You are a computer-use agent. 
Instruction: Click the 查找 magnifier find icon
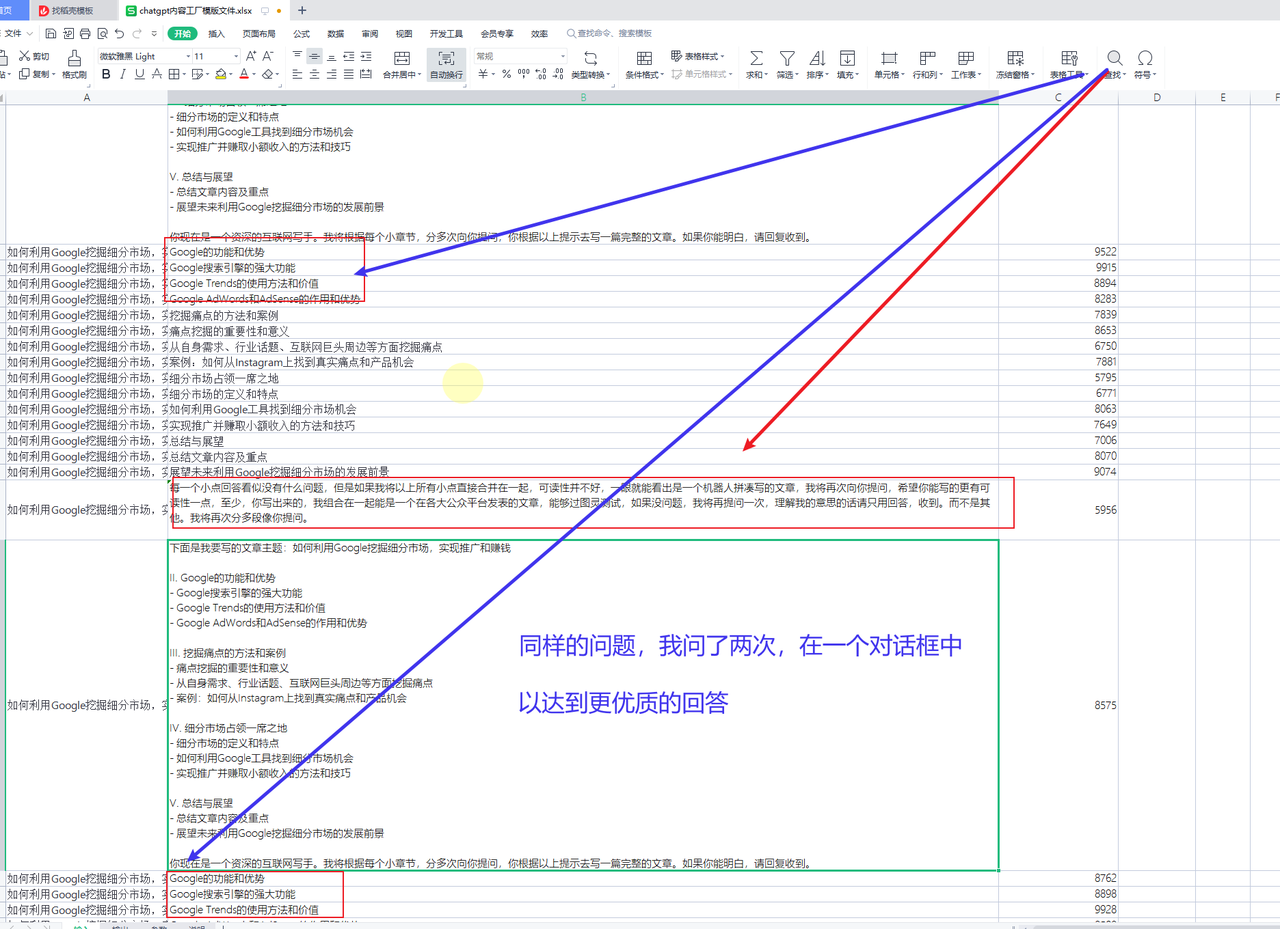pyautogui.click(x=1115, y=59)
